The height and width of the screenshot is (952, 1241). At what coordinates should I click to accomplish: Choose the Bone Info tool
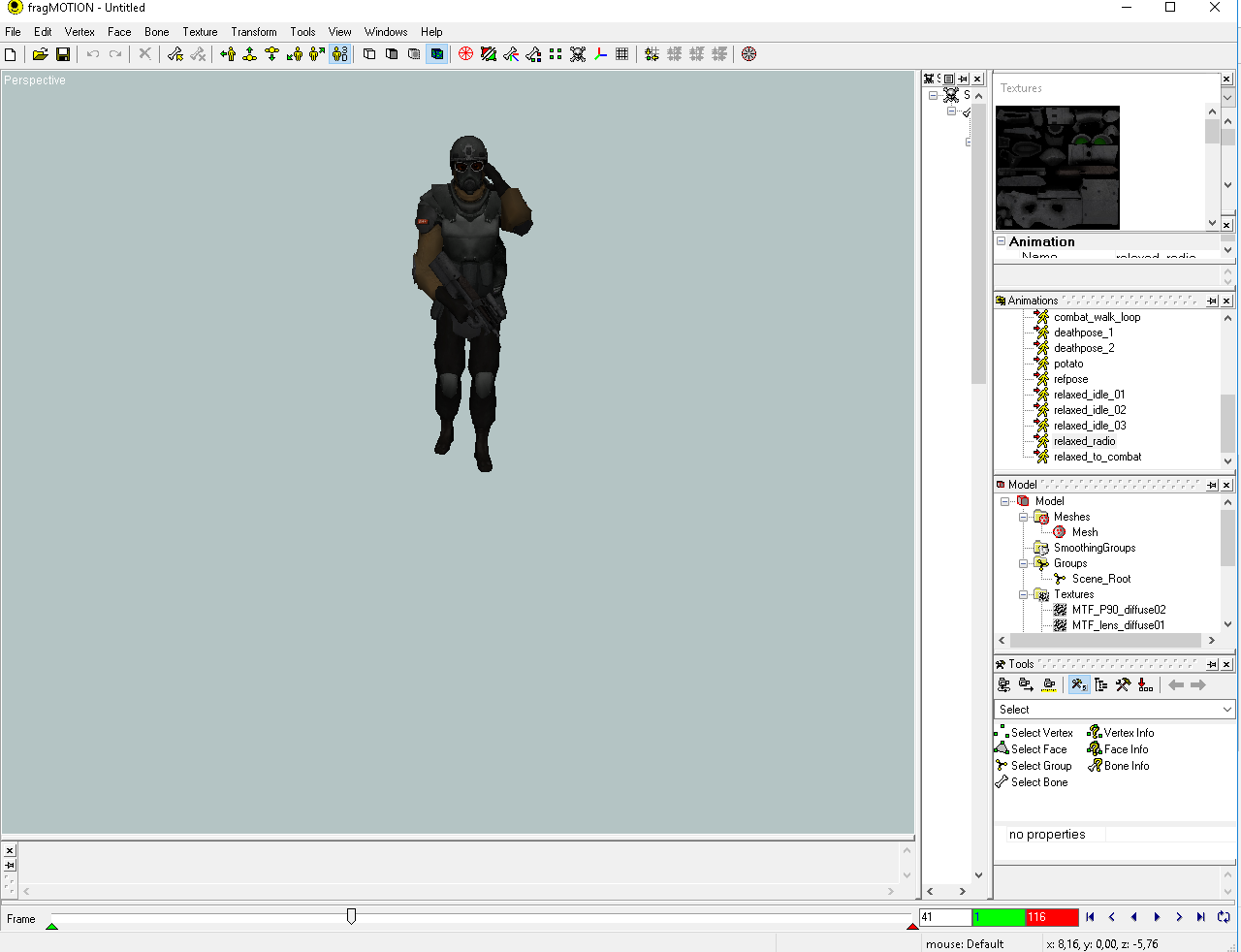[1119, 766]
